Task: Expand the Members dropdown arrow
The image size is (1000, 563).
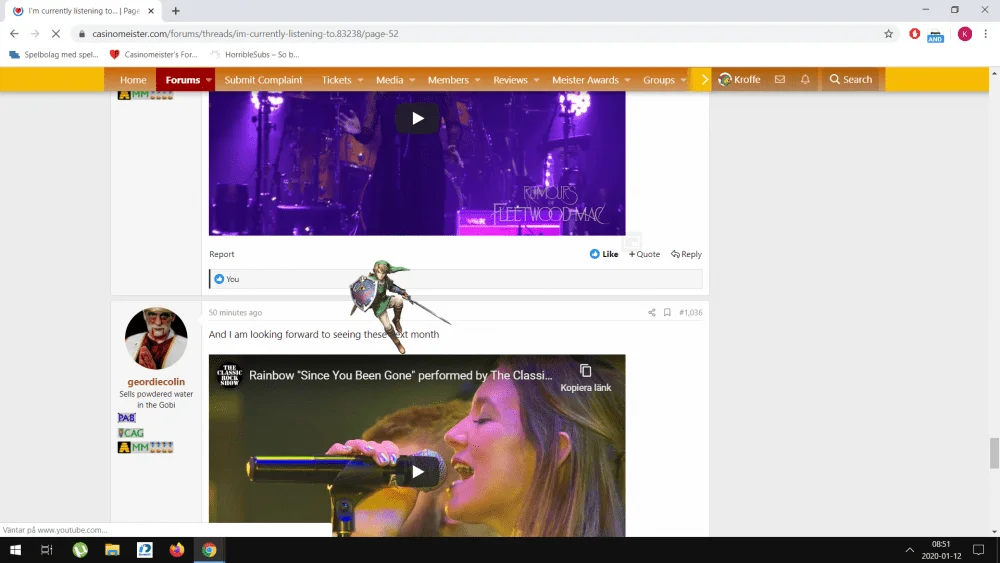Action: point(477,80)
